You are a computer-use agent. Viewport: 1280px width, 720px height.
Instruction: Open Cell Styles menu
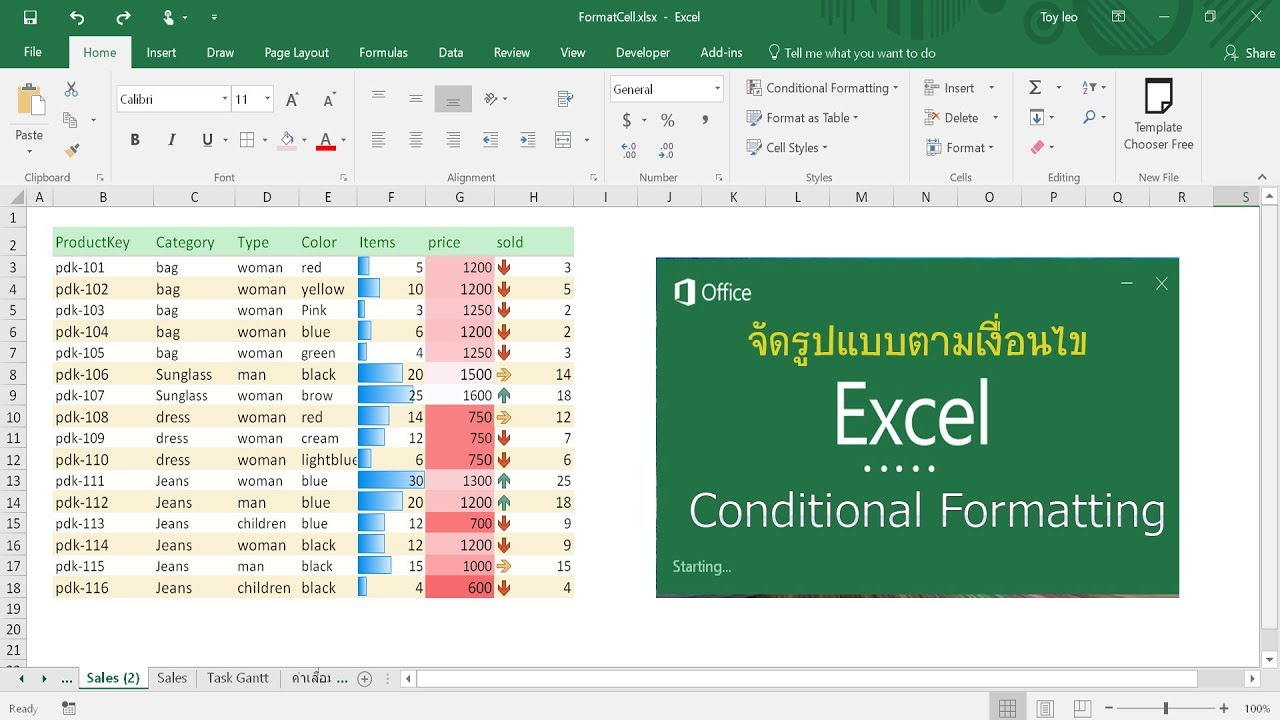click(x=787, y=148)
